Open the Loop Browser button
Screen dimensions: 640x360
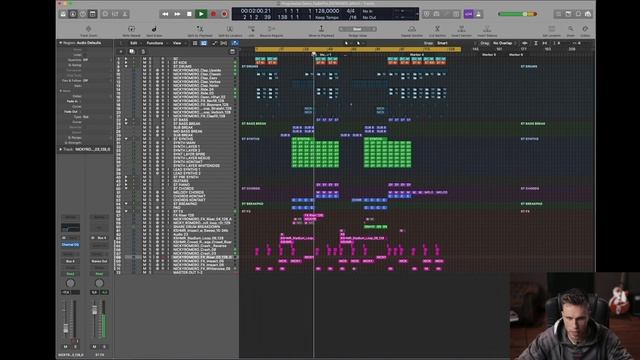[578, 14]
